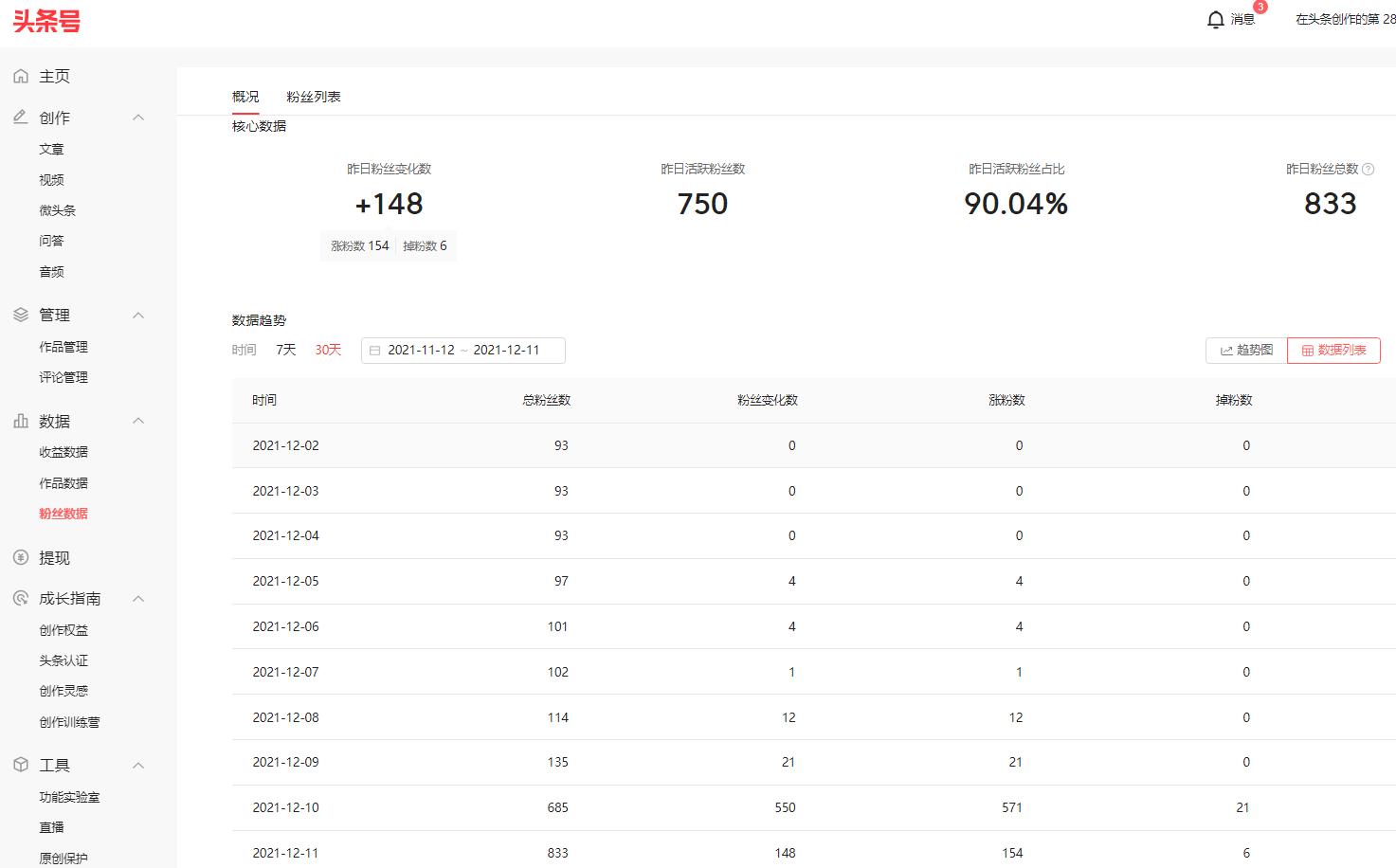Click the 消息 label in header
This screenshot has width=1396, height=868.
[1242, 19]
